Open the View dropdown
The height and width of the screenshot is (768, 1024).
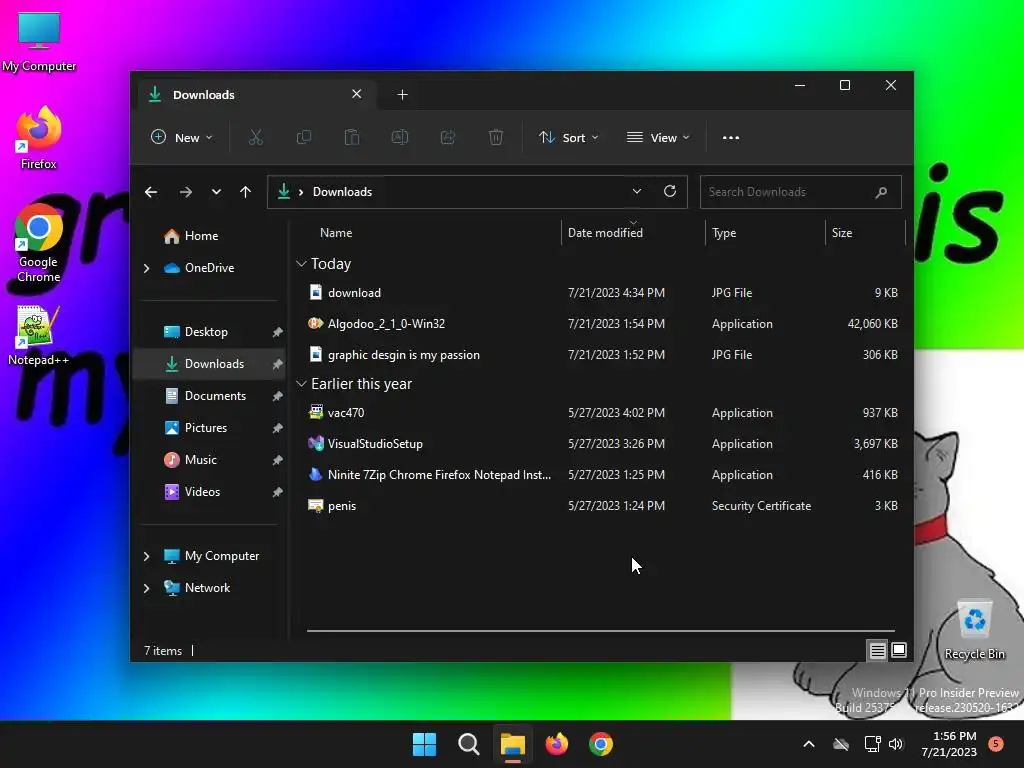click(x=658, y=138)
